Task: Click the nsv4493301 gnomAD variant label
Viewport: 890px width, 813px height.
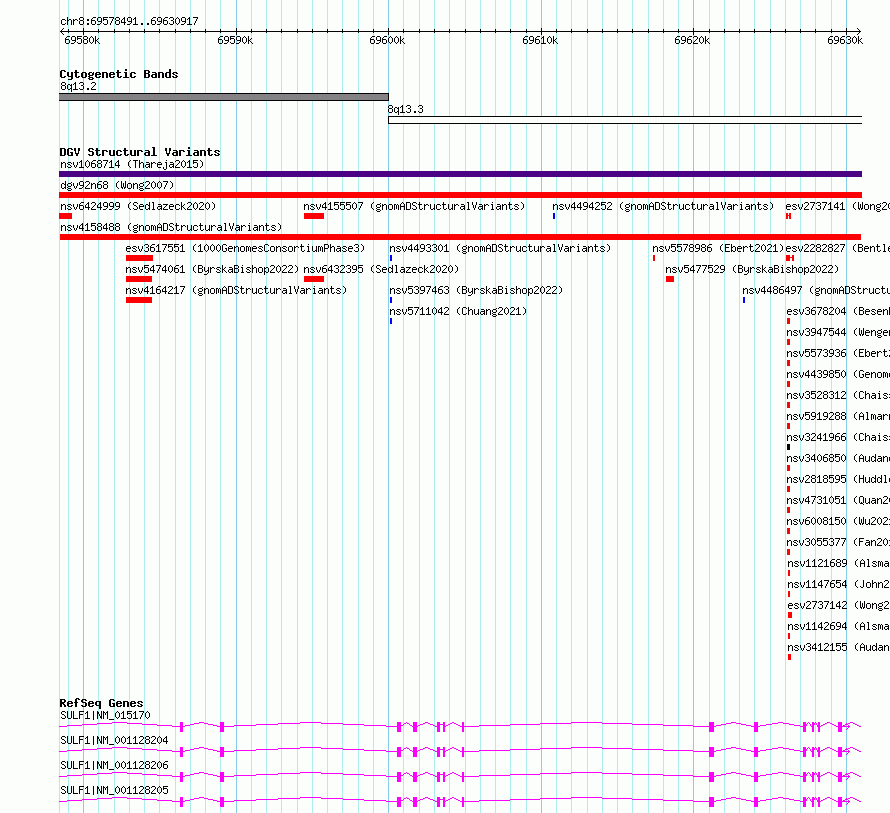Action: click(500, 248)
